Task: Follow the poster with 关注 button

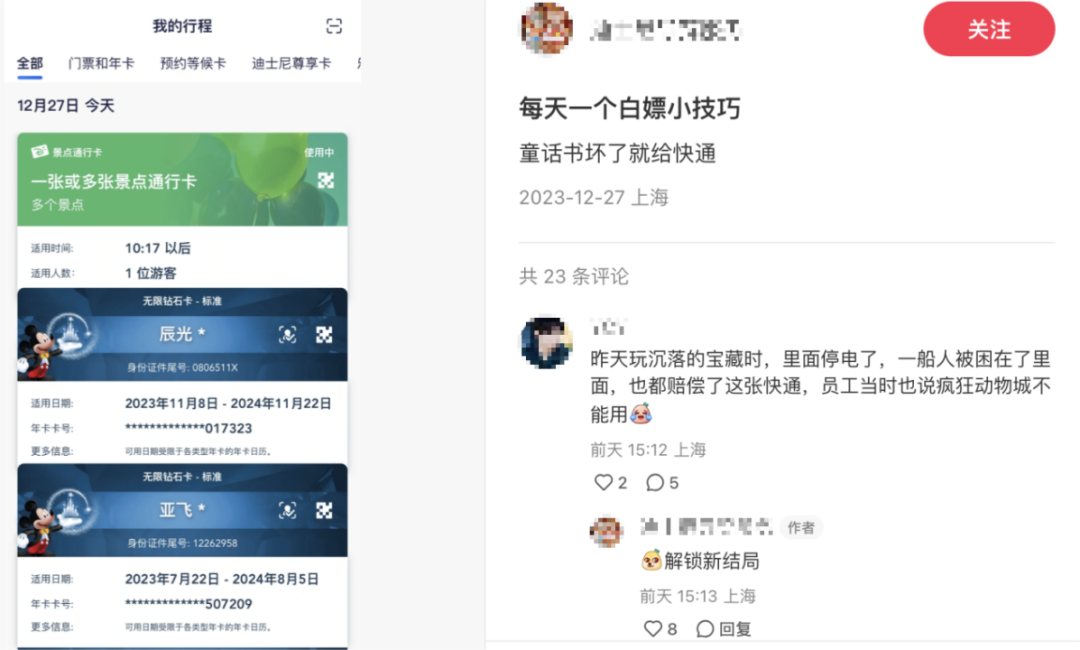Action: 989,29
